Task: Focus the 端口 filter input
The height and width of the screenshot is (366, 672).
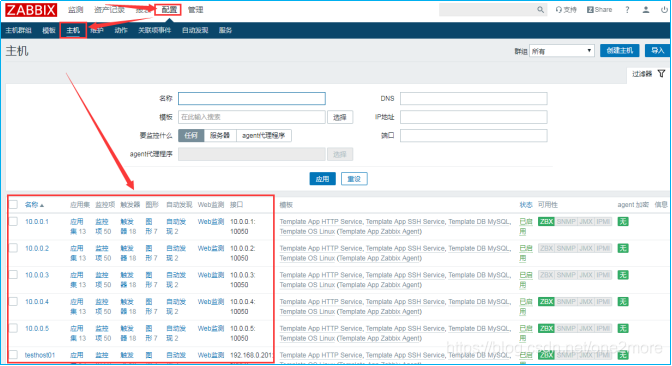Action: pos(474,135)
